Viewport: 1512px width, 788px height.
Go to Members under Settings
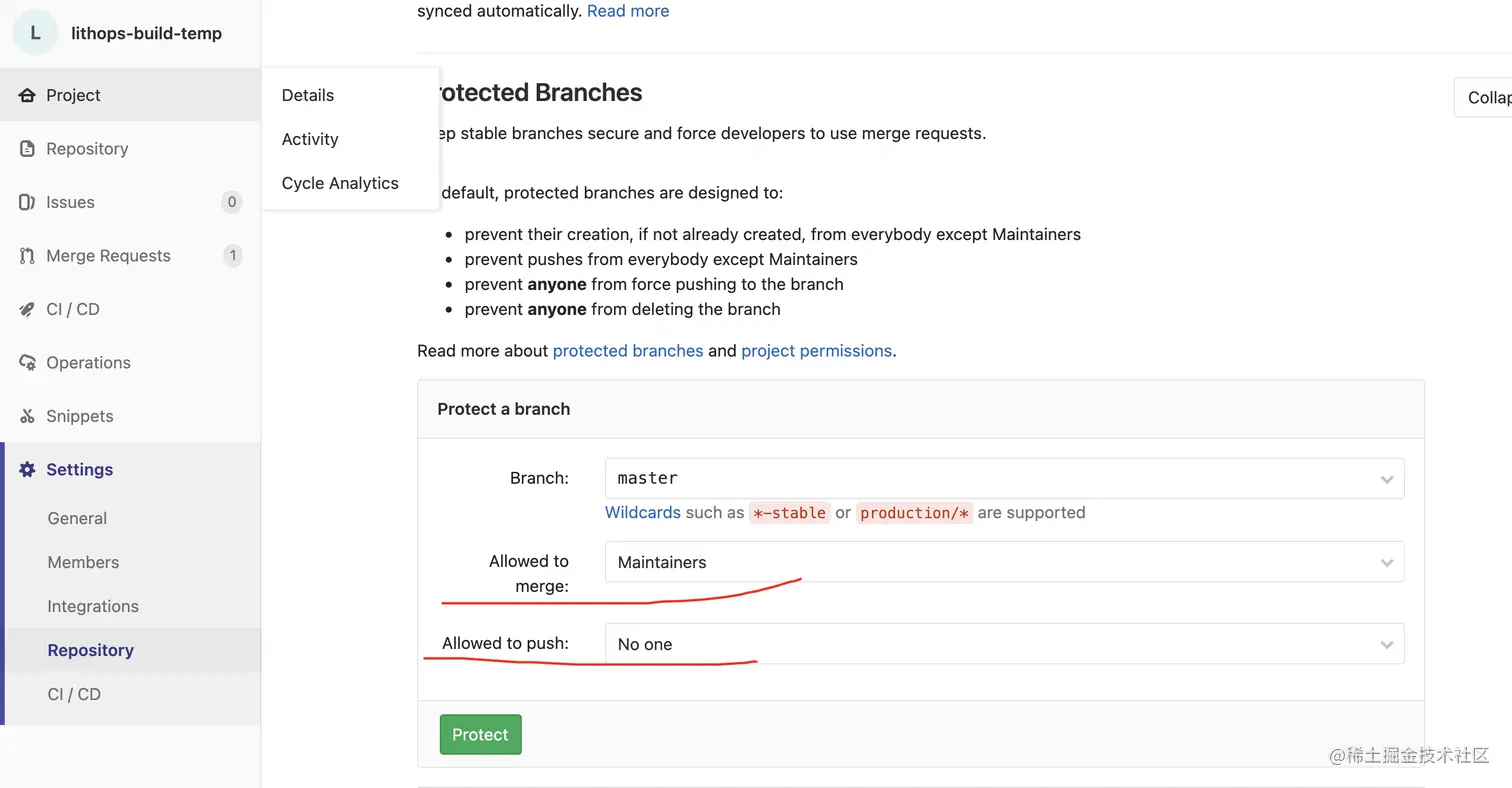[x=83, y=562]
